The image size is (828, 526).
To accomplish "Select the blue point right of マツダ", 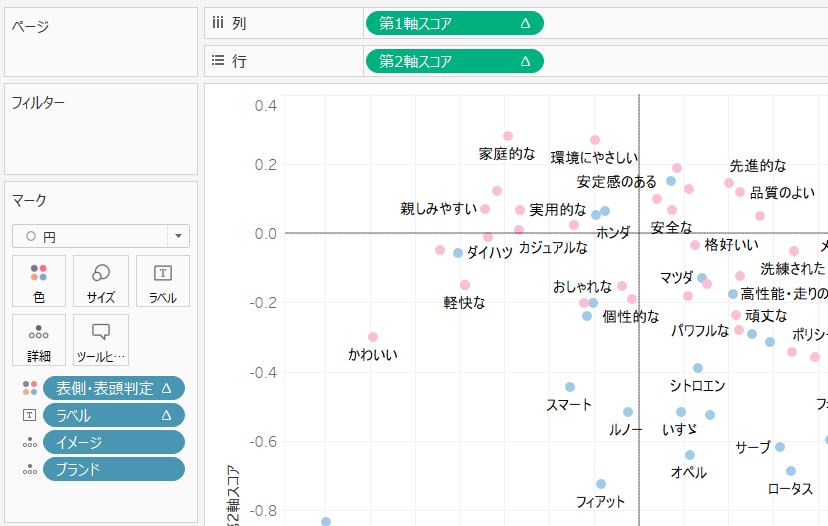I will click(x=702, y=278).
